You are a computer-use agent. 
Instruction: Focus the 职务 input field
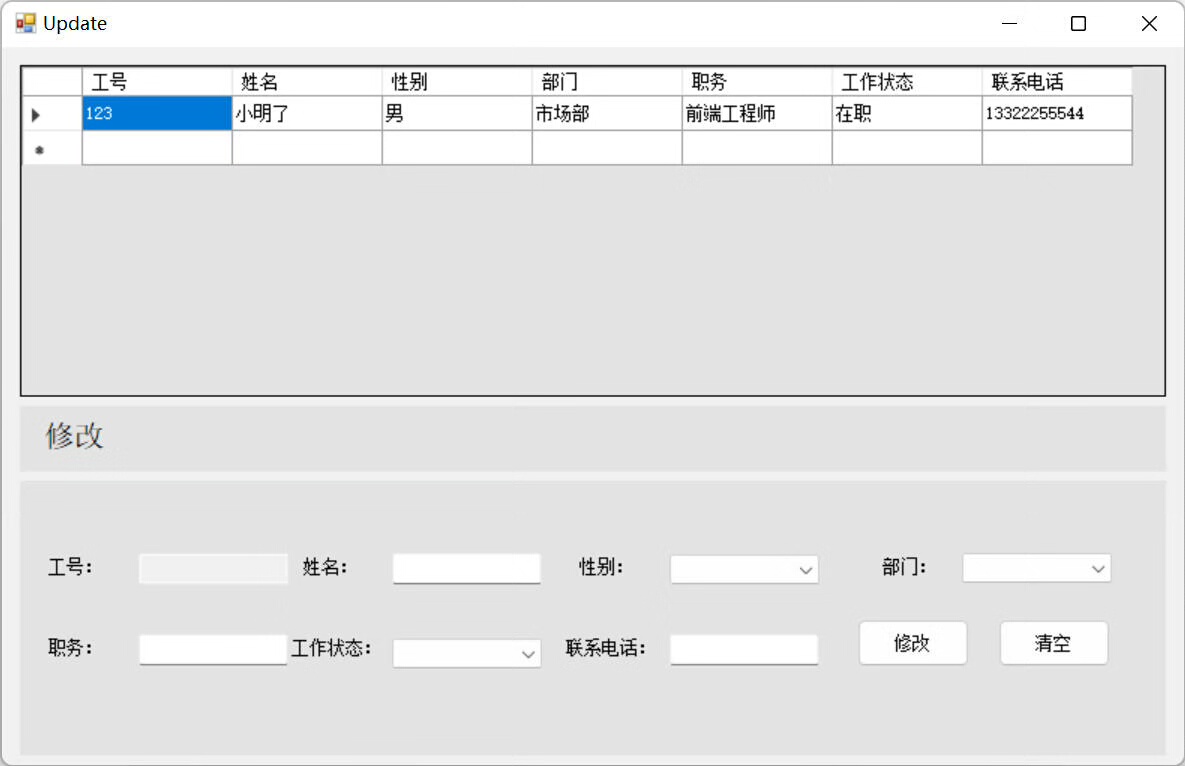(x=213, y=649)
